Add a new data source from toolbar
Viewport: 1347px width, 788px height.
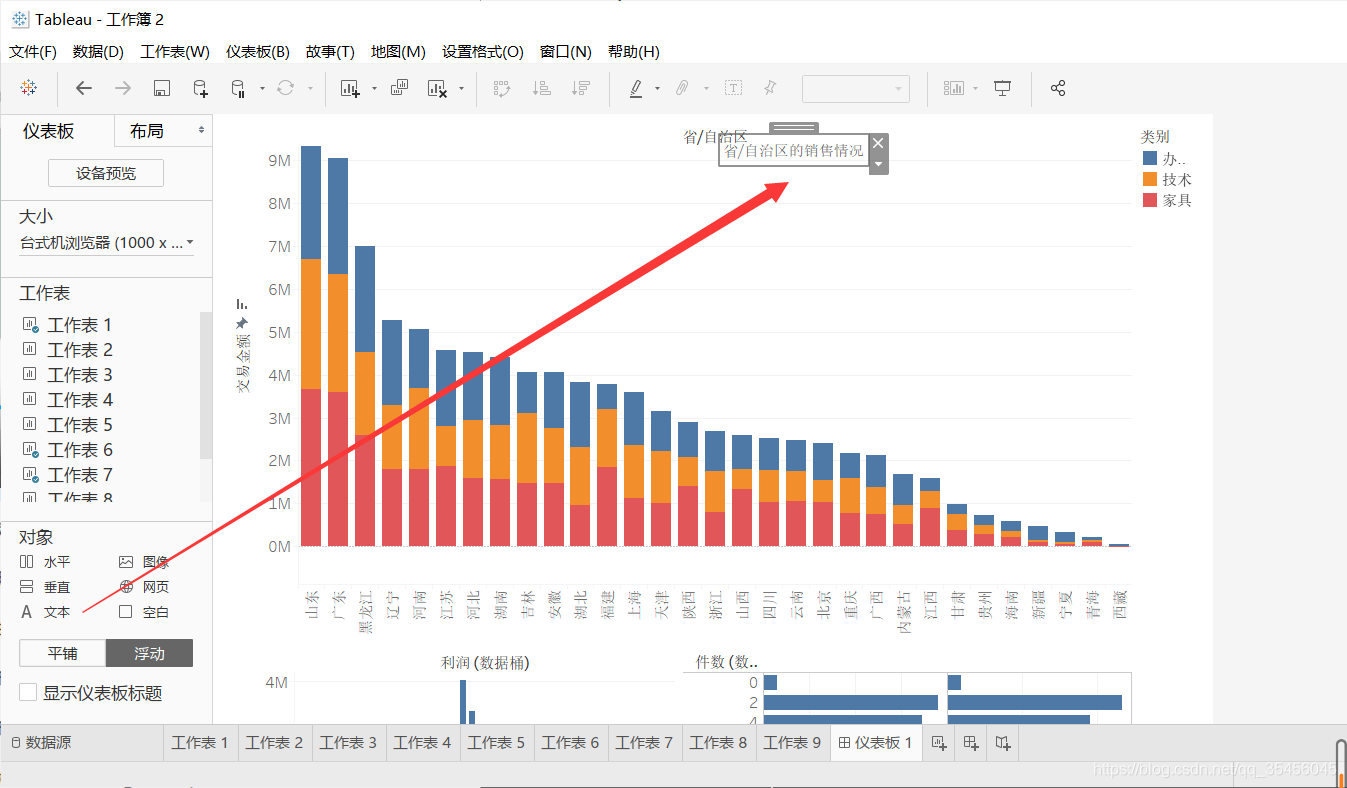tap(200, 88)
